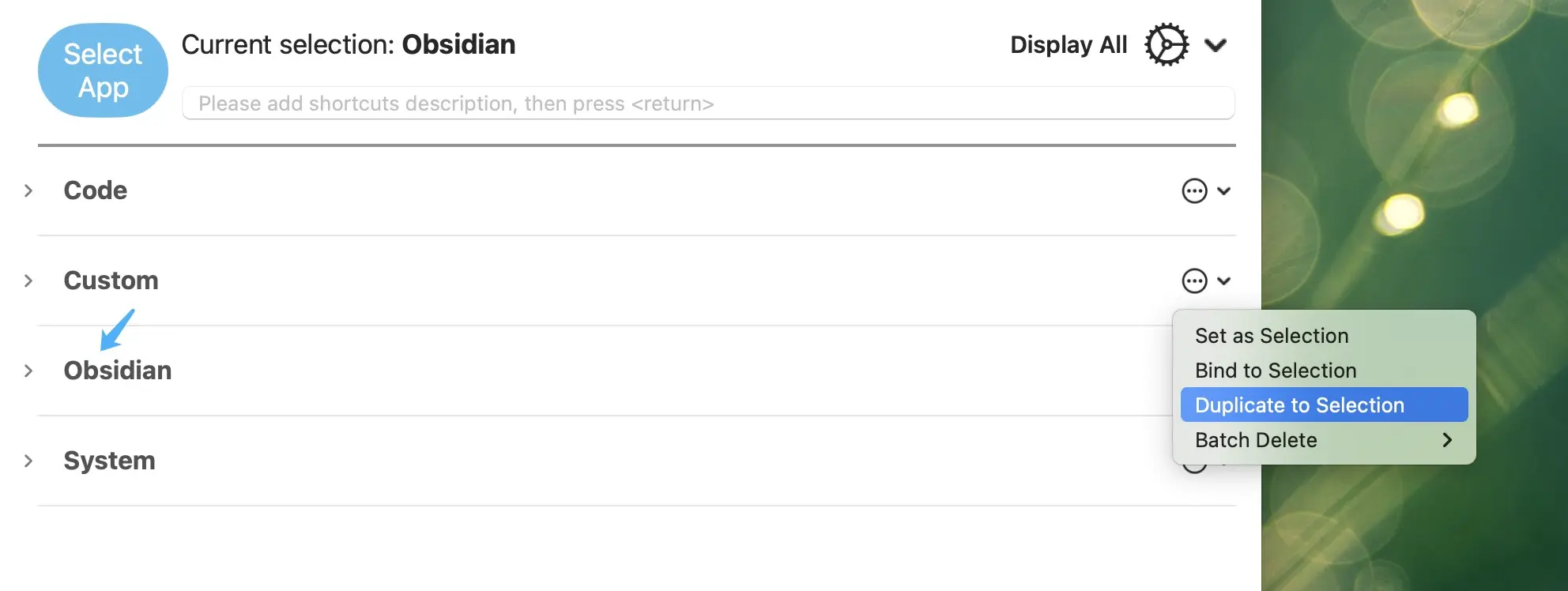1568x591 pixels.
Task: Open the Code row more-options ellipsis icon
Action: click(1194, 191)
